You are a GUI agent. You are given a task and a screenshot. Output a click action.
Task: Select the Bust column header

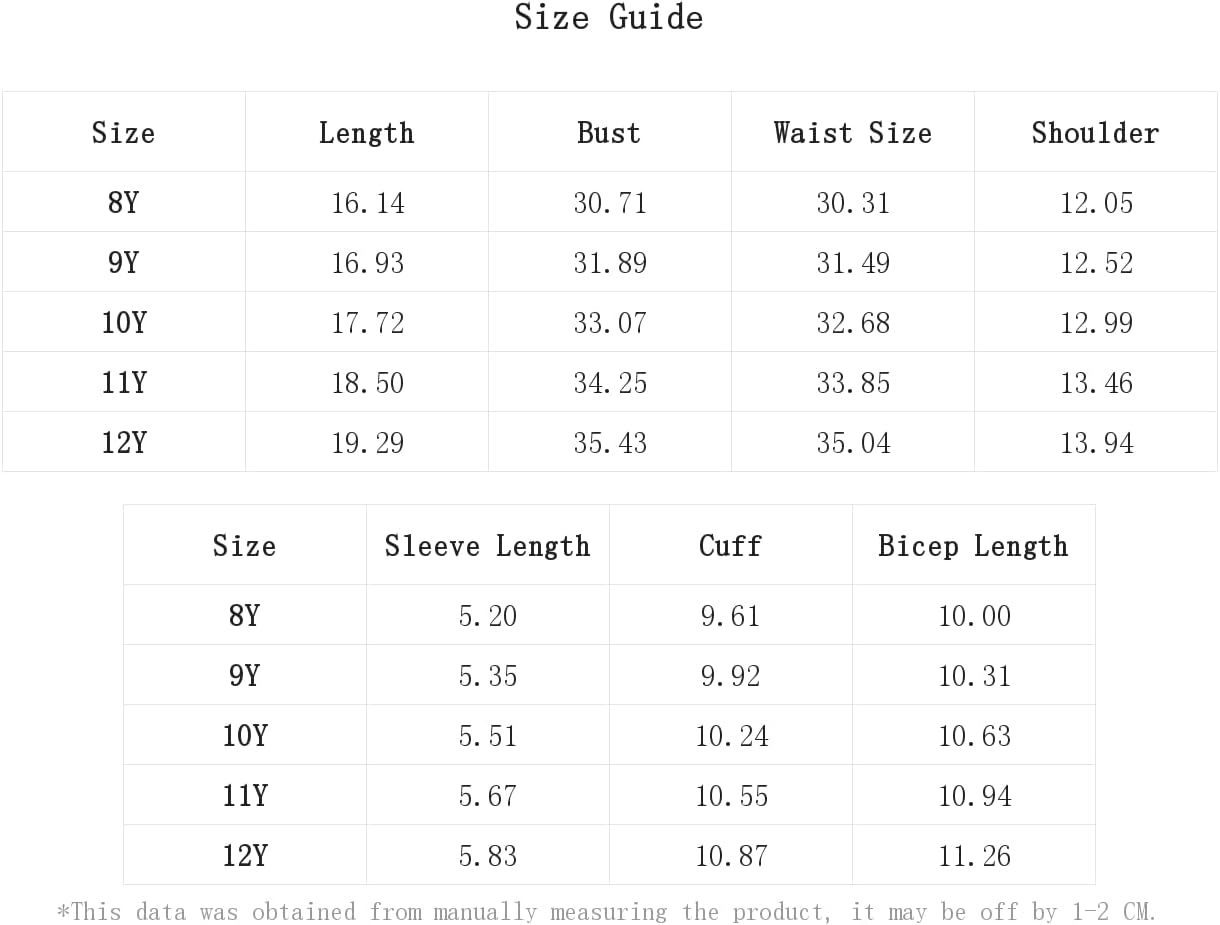click(x=609, y=133)
